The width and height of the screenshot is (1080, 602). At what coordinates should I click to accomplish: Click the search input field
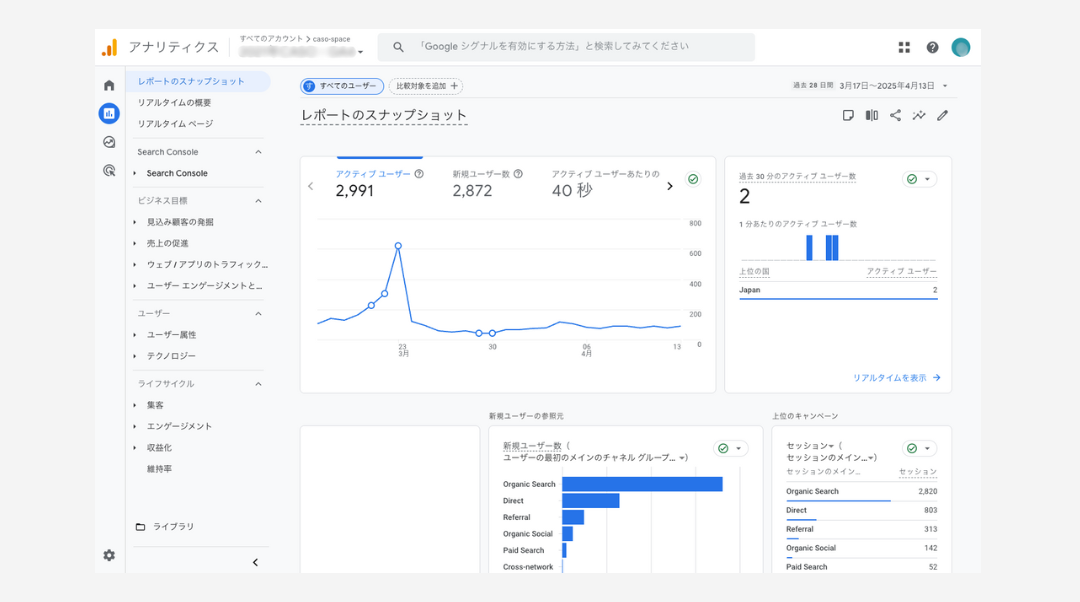coord(566,47)
